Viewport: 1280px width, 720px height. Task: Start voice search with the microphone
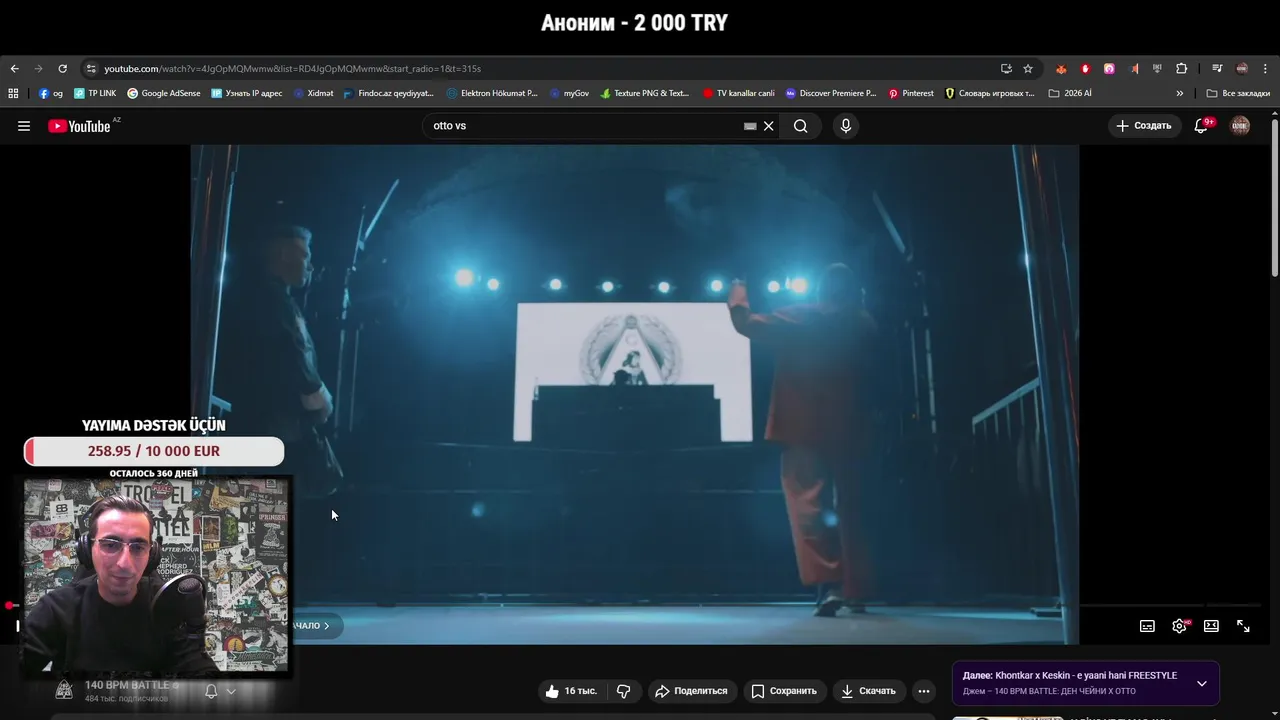pyautogui.click(x=846, y=126)
